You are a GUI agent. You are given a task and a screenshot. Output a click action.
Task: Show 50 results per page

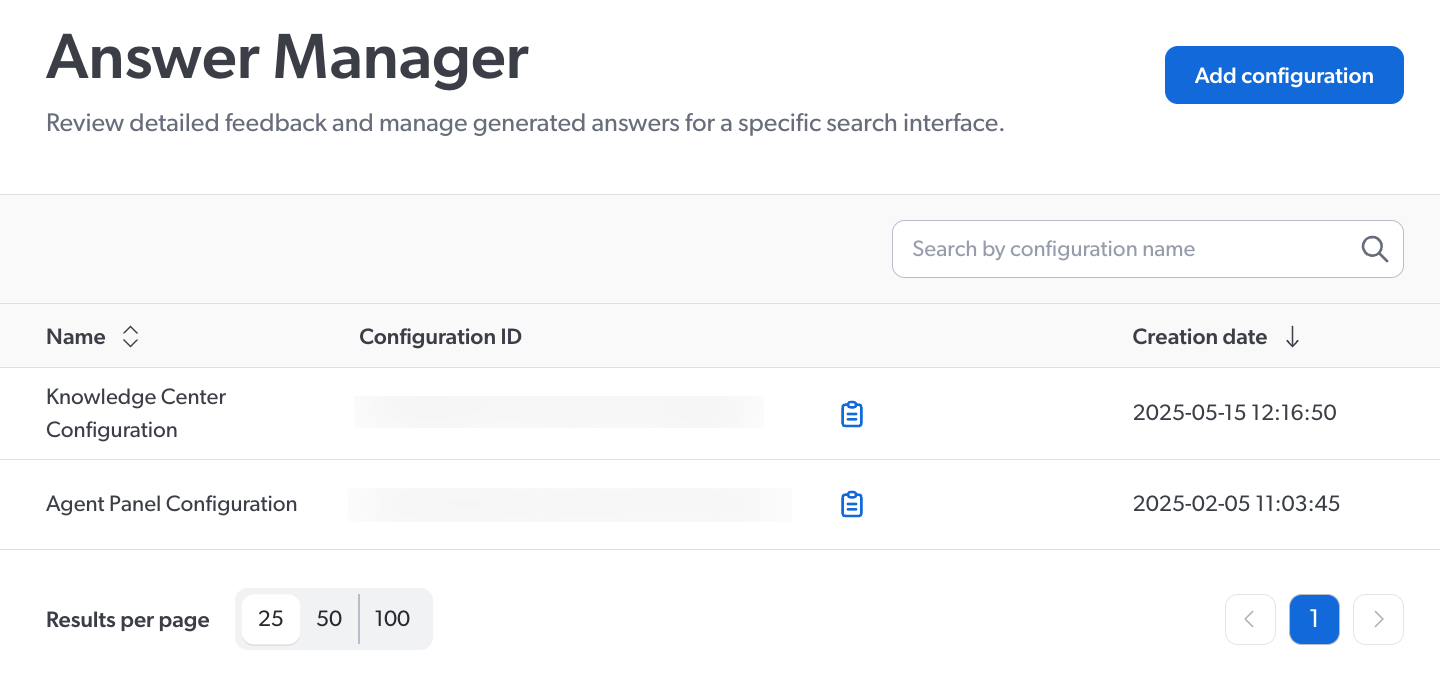[x=329, y=619]
